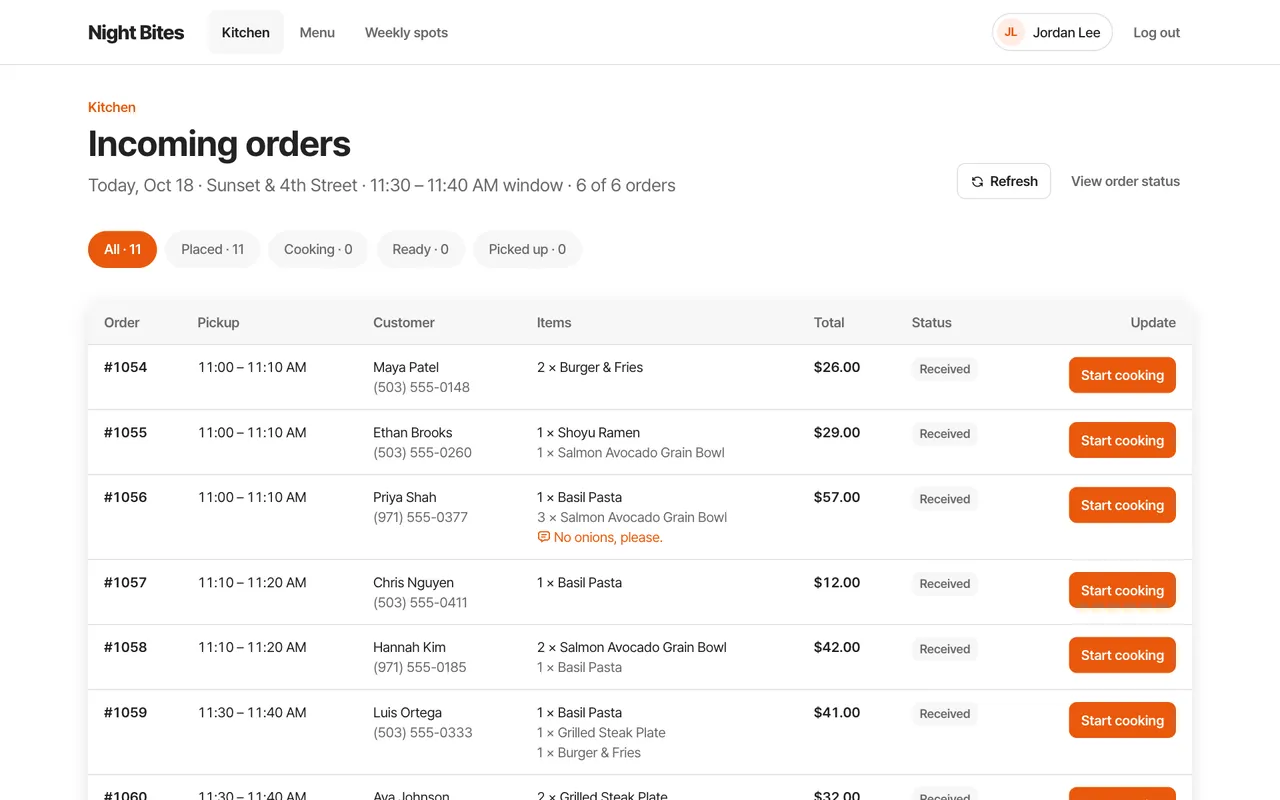Start cooking order #1059
The height and width of the screenshot is (800, 1280).
point(1122,720)
